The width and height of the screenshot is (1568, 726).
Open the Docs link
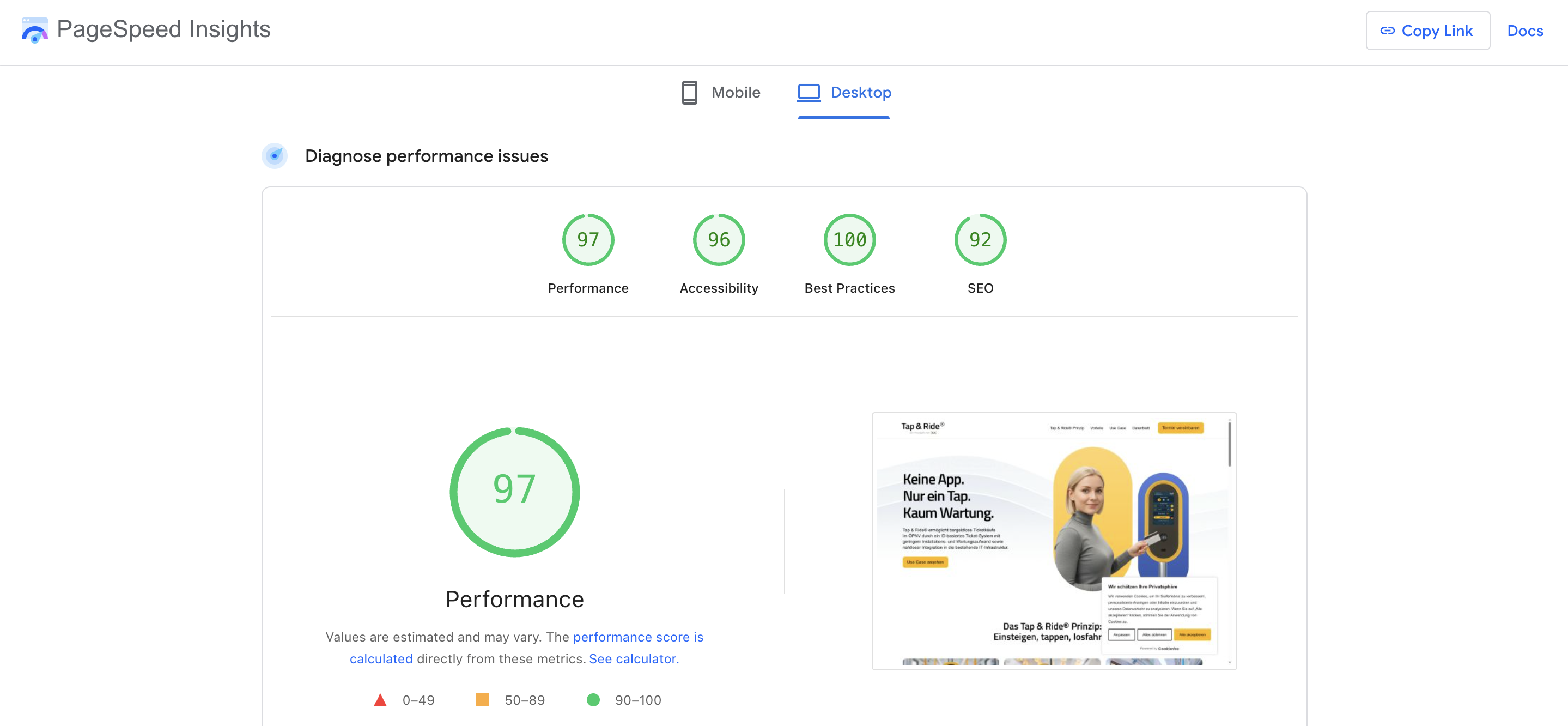point(1524,31)
